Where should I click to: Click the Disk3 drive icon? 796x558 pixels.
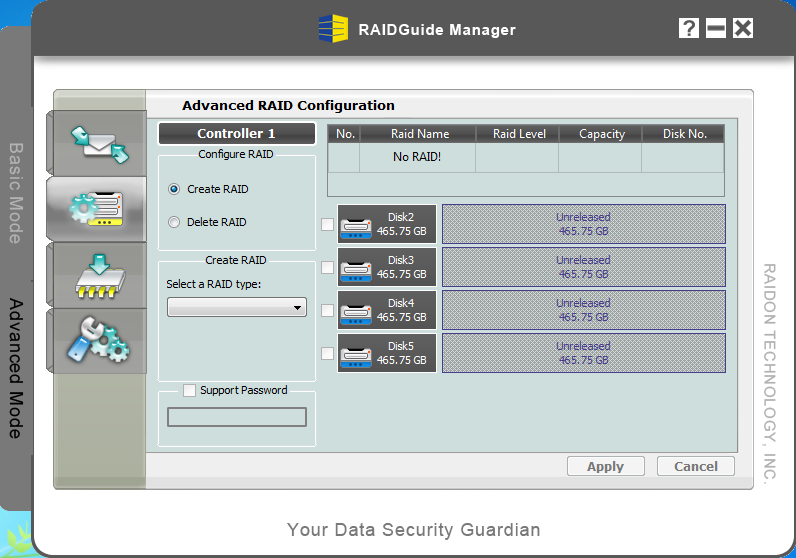click(x=356, y=268)
